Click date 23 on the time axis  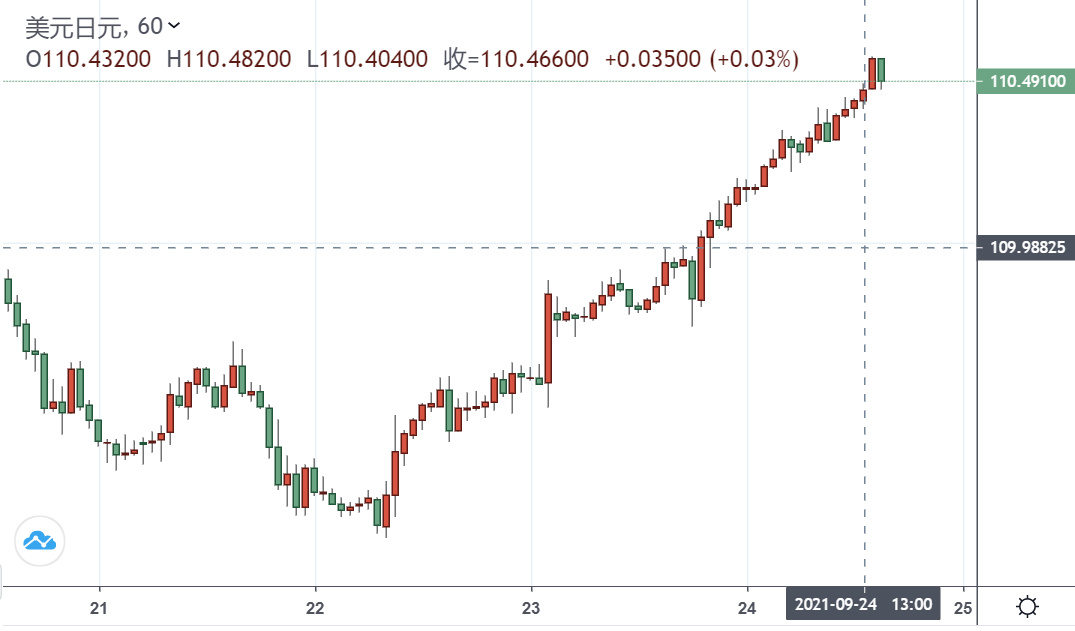pyautogui.click(x=531, y=606)
